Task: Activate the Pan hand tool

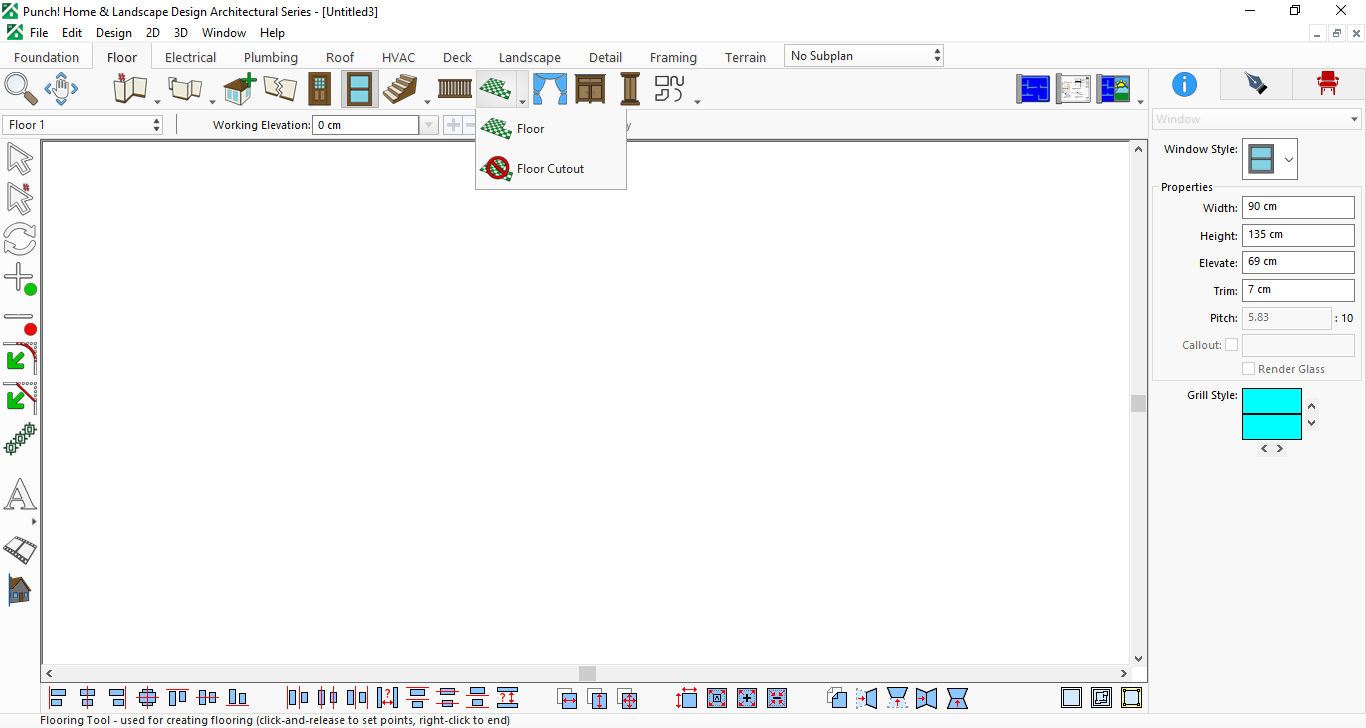Action: 61,89
